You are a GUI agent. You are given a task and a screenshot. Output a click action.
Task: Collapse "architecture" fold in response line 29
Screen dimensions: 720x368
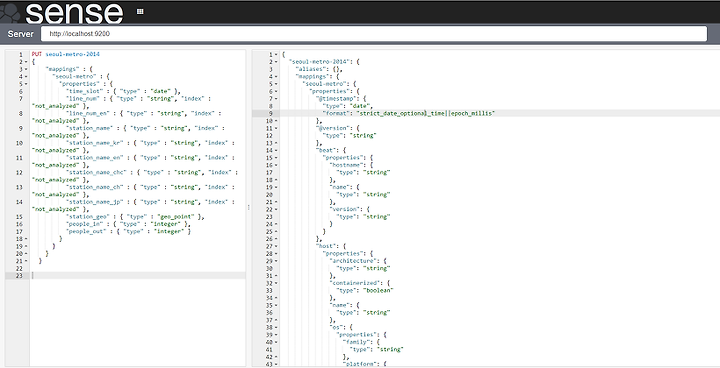click(x=276, y=260)
